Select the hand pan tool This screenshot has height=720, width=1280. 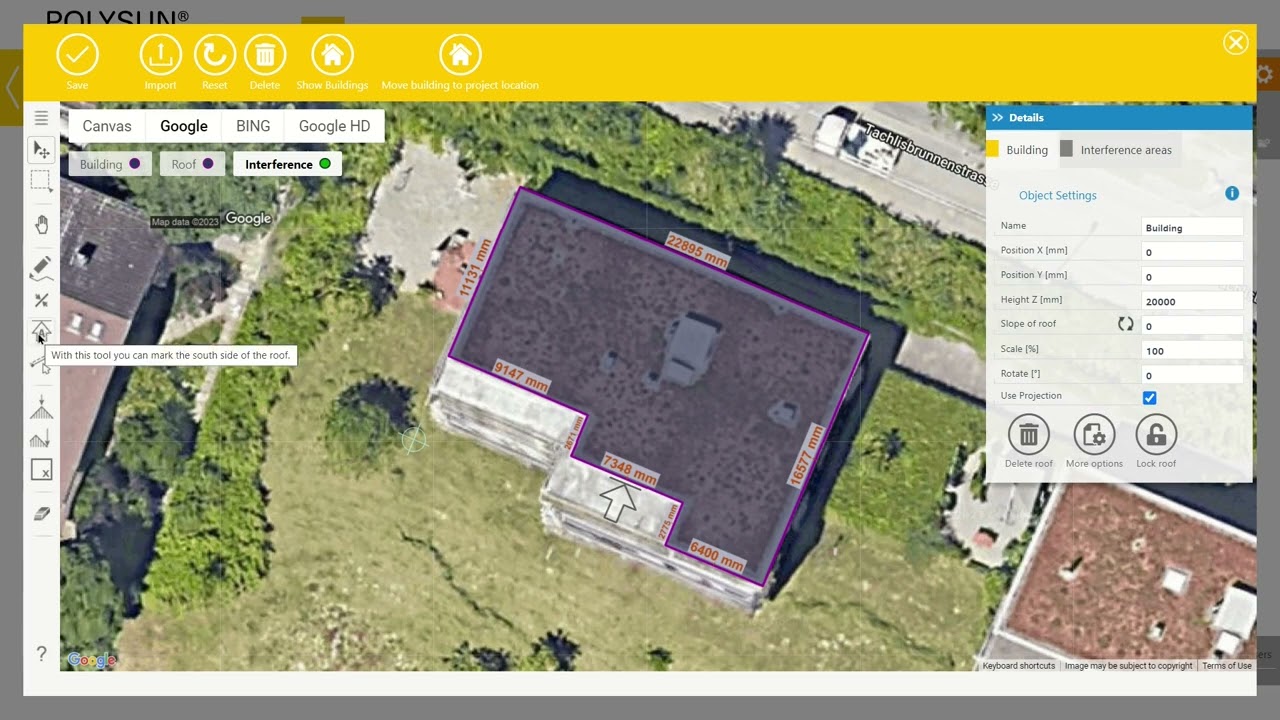click(41, 224)
